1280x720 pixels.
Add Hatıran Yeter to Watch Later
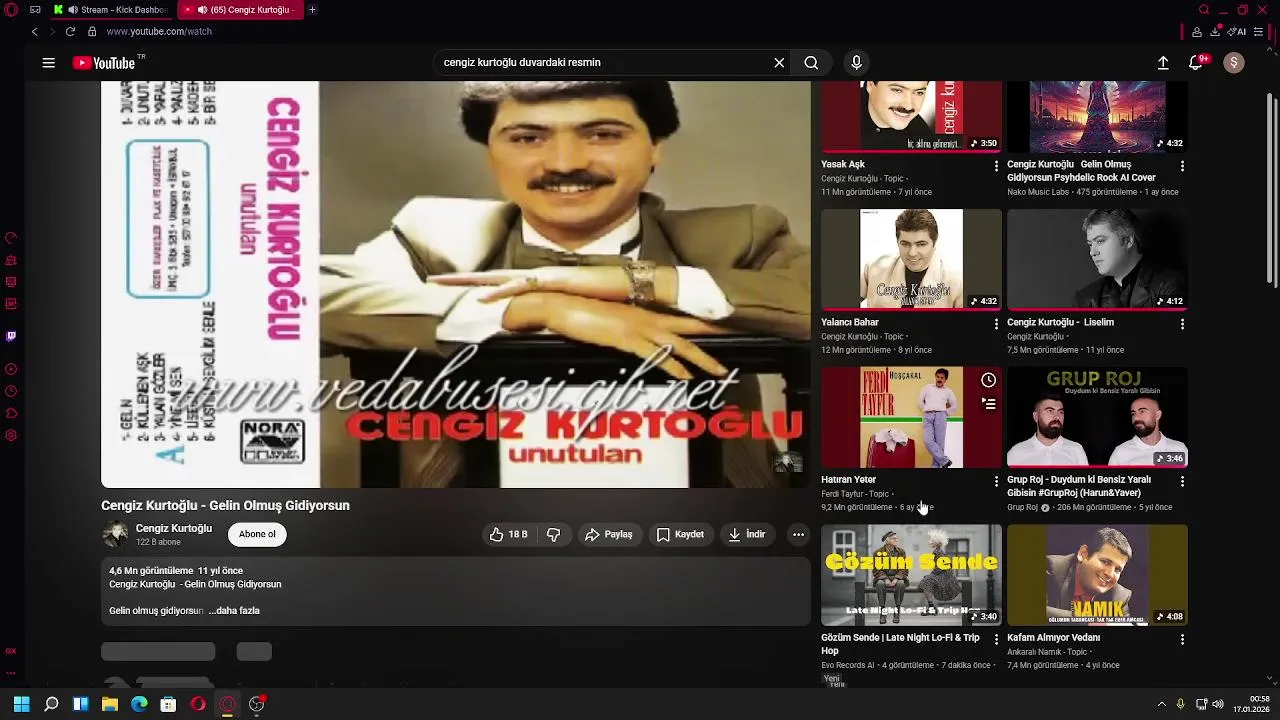(988, 380)
